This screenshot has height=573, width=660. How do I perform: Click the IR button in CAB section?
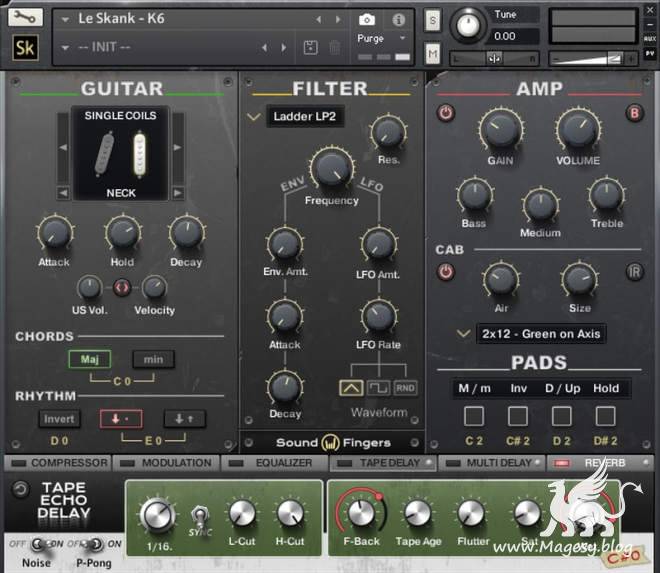point(634,272)
